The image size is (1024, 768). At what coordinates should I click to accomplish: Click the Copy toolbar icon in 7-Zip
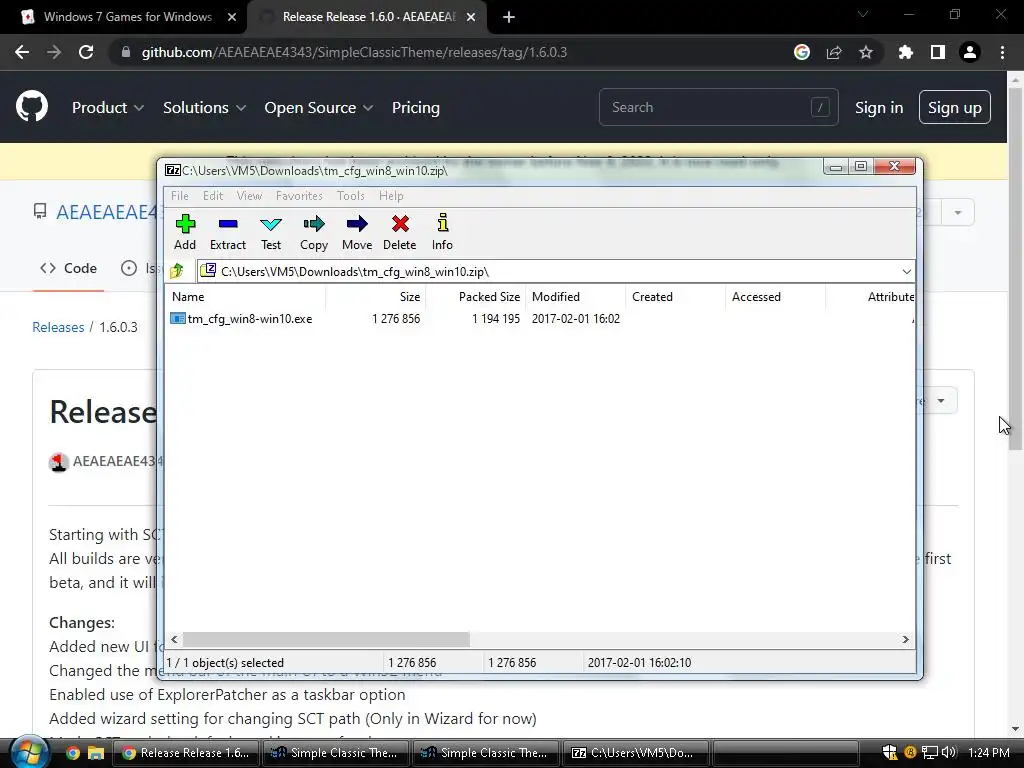[x=313, y=232]
